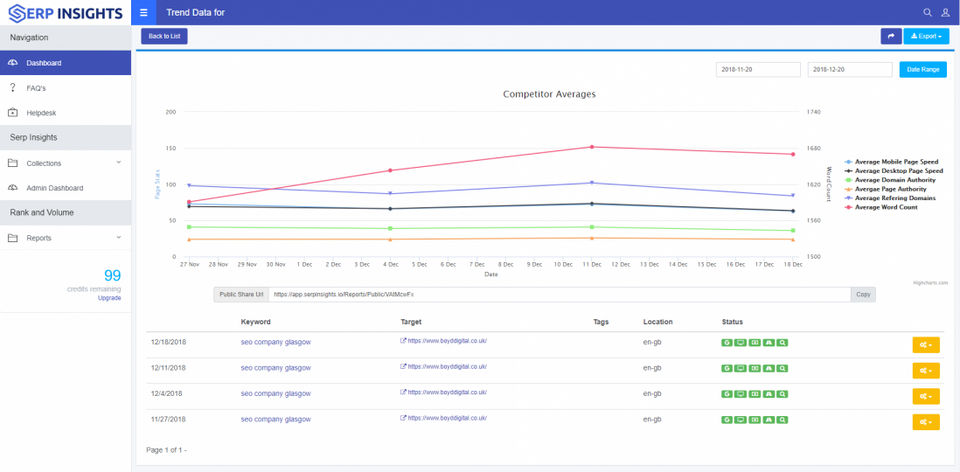Copy the public share URL
This screenshot has height=472, width=960.
[863, 294]
